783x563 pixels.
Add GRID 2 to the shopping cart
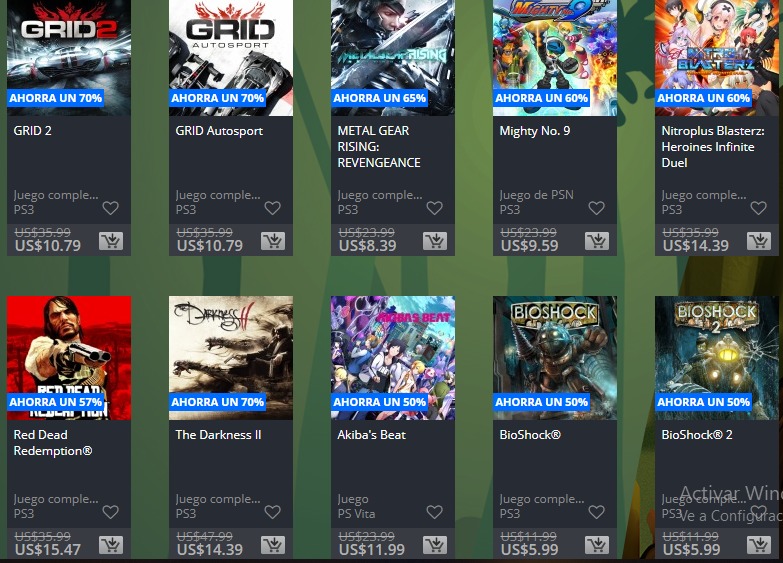pos(110,241)
